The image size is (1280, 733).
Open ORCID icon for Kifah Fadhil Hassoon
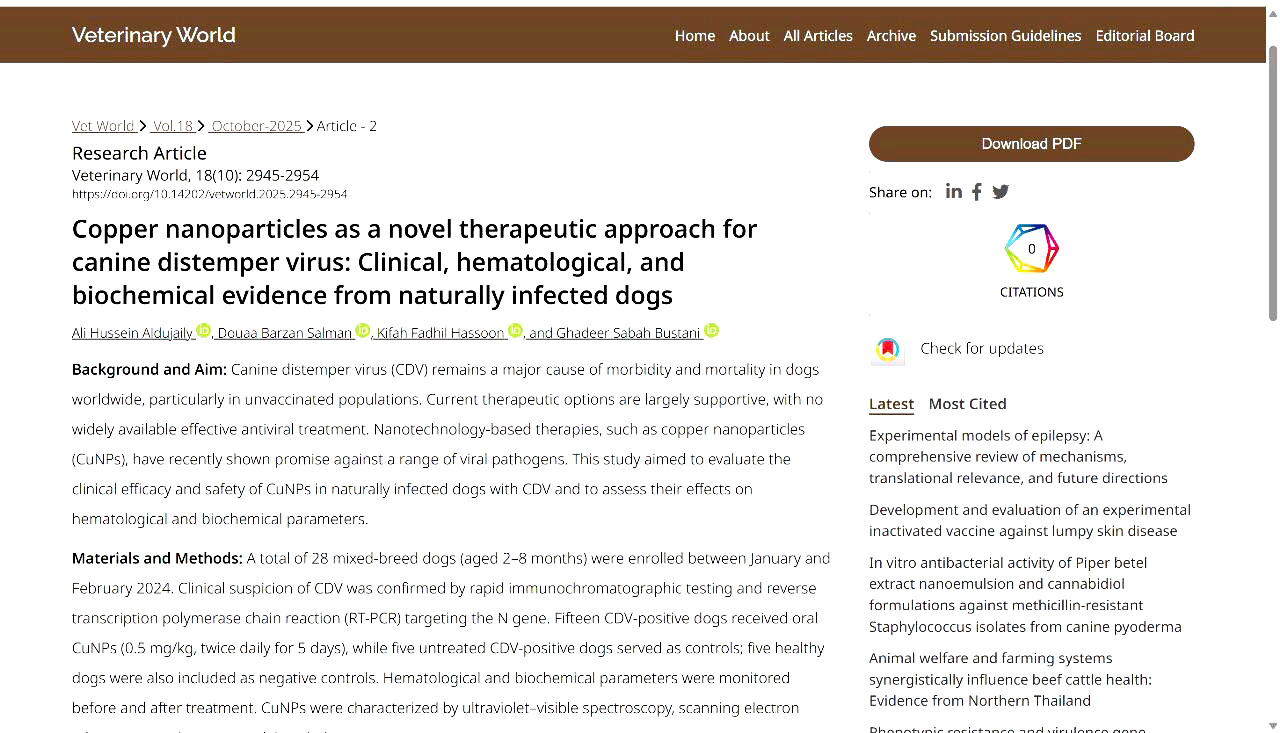516,331
